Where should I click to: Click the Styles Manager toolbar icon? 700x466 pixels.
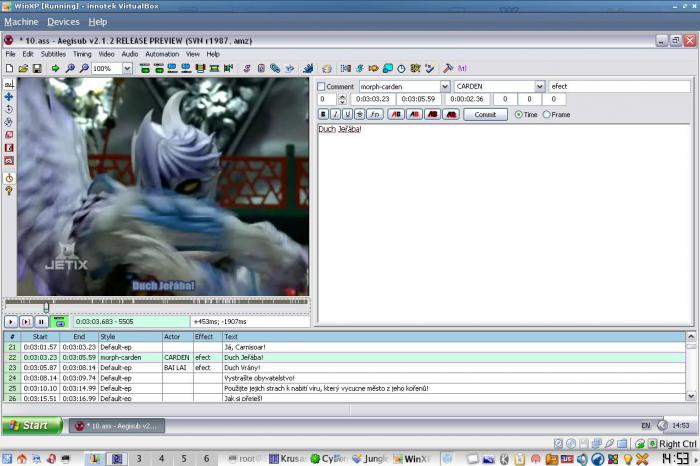247,68
